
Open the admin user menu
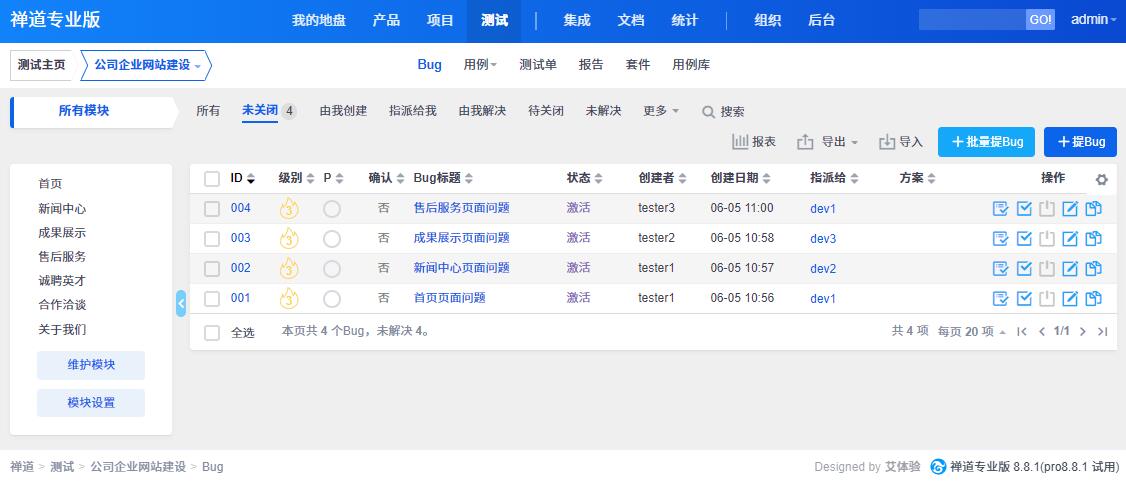tap(1093, 20)
